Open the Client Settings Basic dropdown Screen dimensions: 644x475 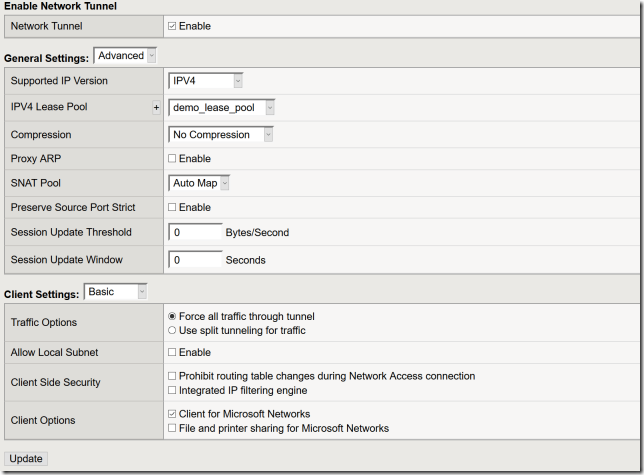[116, 292]
